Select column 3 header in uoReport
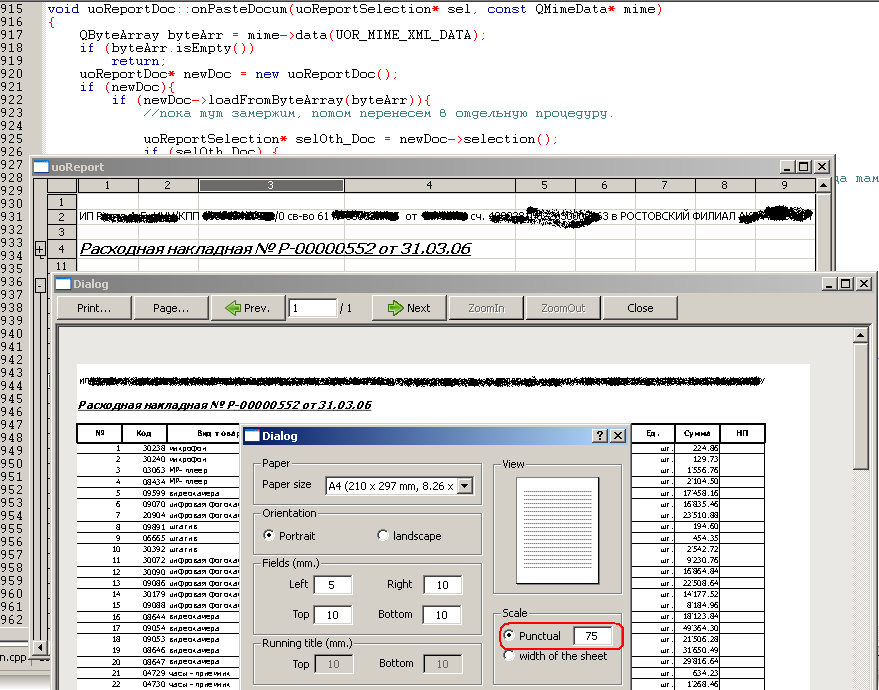 click(270, 185)
